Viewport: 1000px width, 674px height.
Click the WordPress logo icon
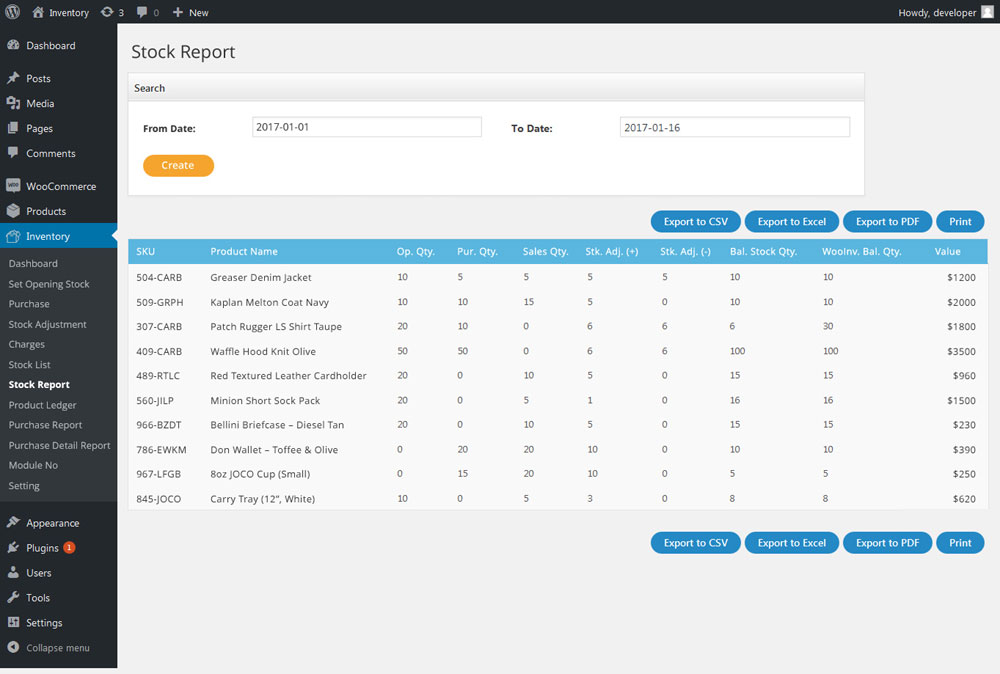pos(12,12)
